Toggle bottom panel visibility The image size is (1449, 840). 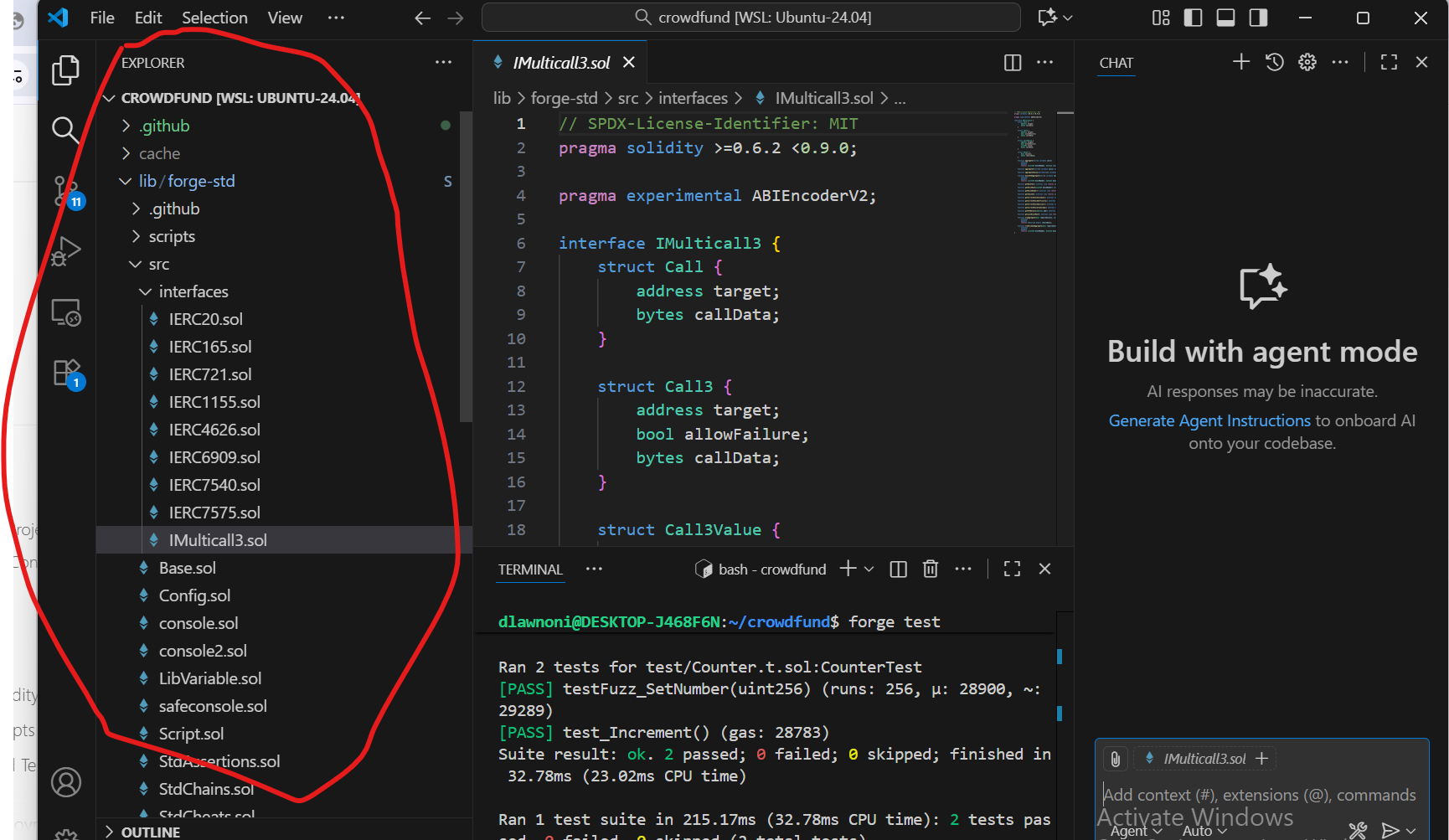[1225, 18]
